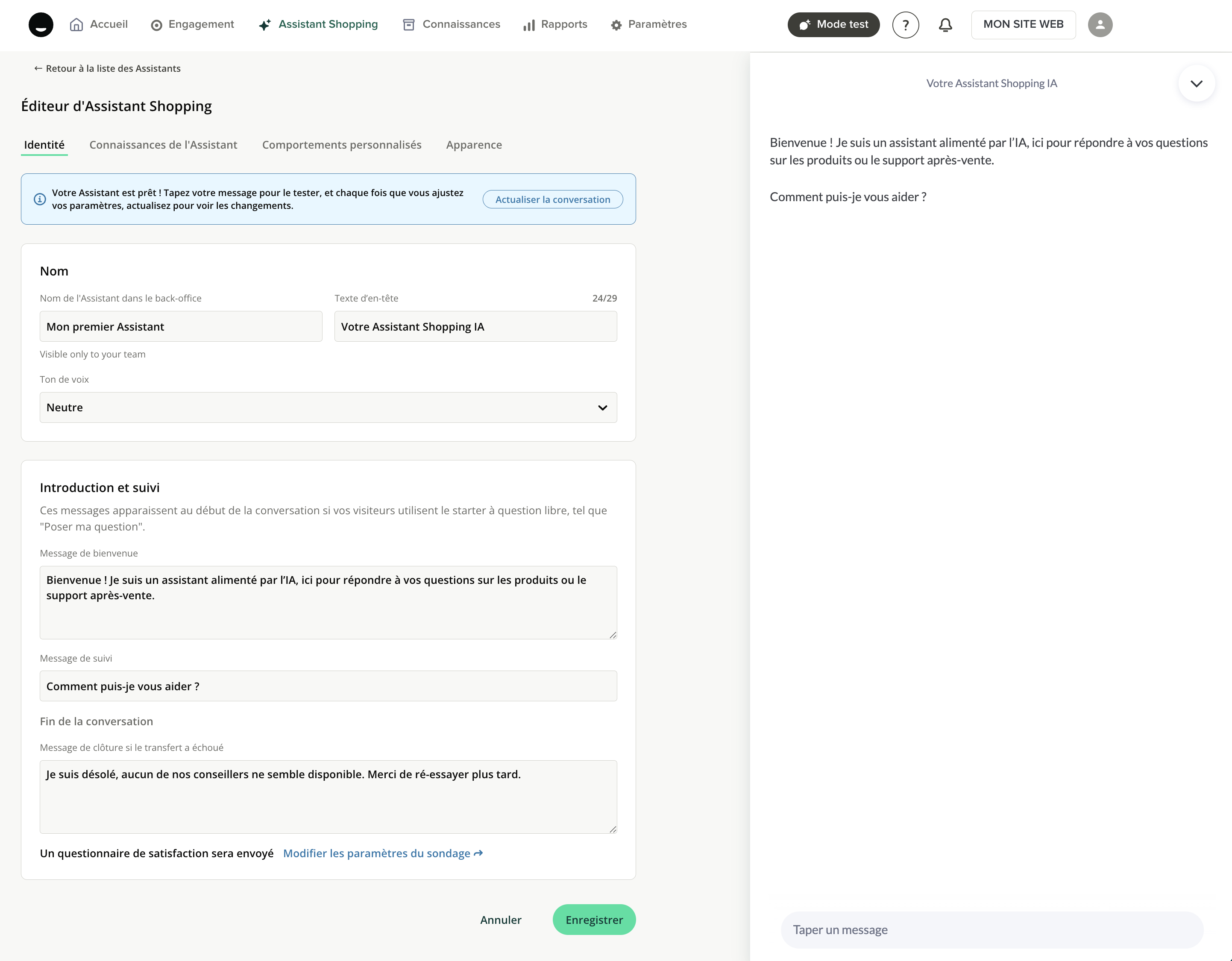Click the Connaissances archive box icon

[409, 25]
